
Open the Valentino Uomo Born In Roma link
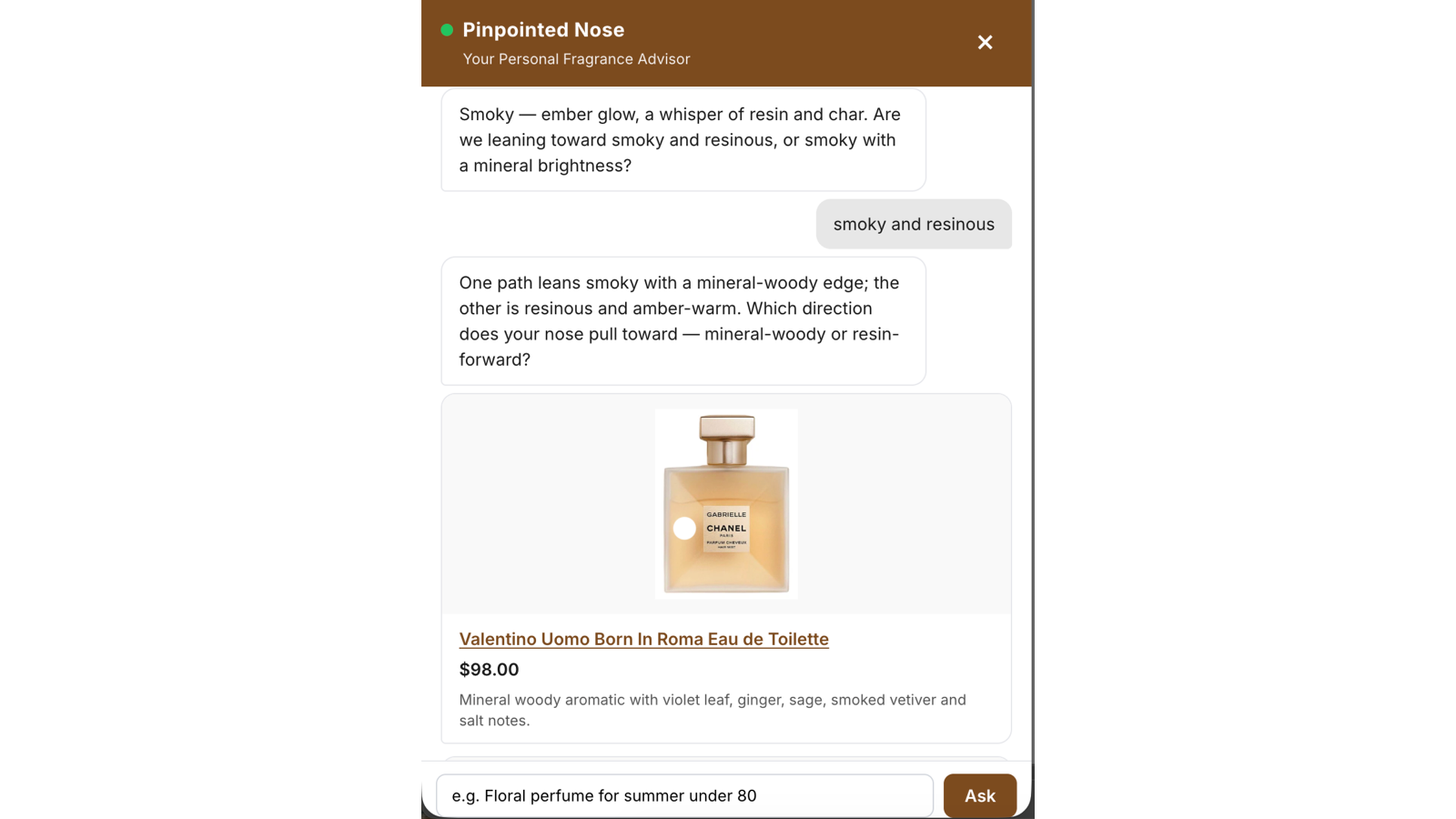pyautogui.click(x=643, y=639)
